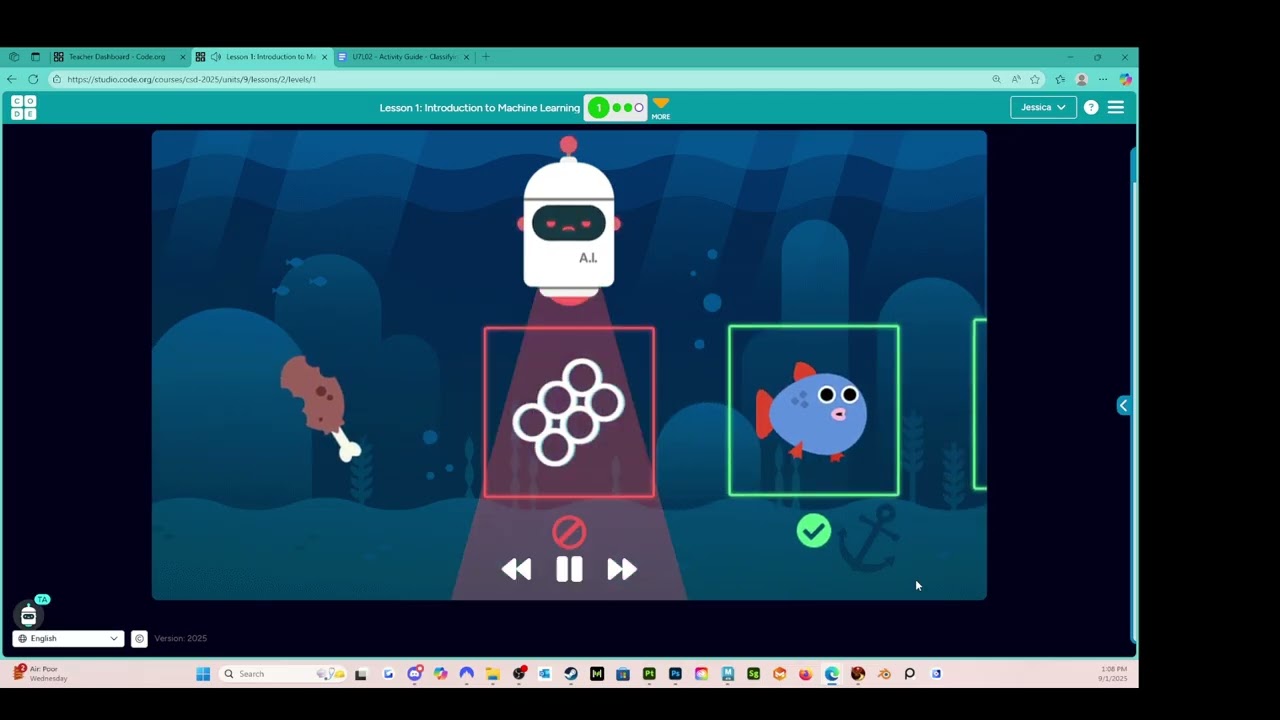The image size is (1280, 720).
Task: Click the fast-forward double-arrow button
Action: click(x=622, y=569)
